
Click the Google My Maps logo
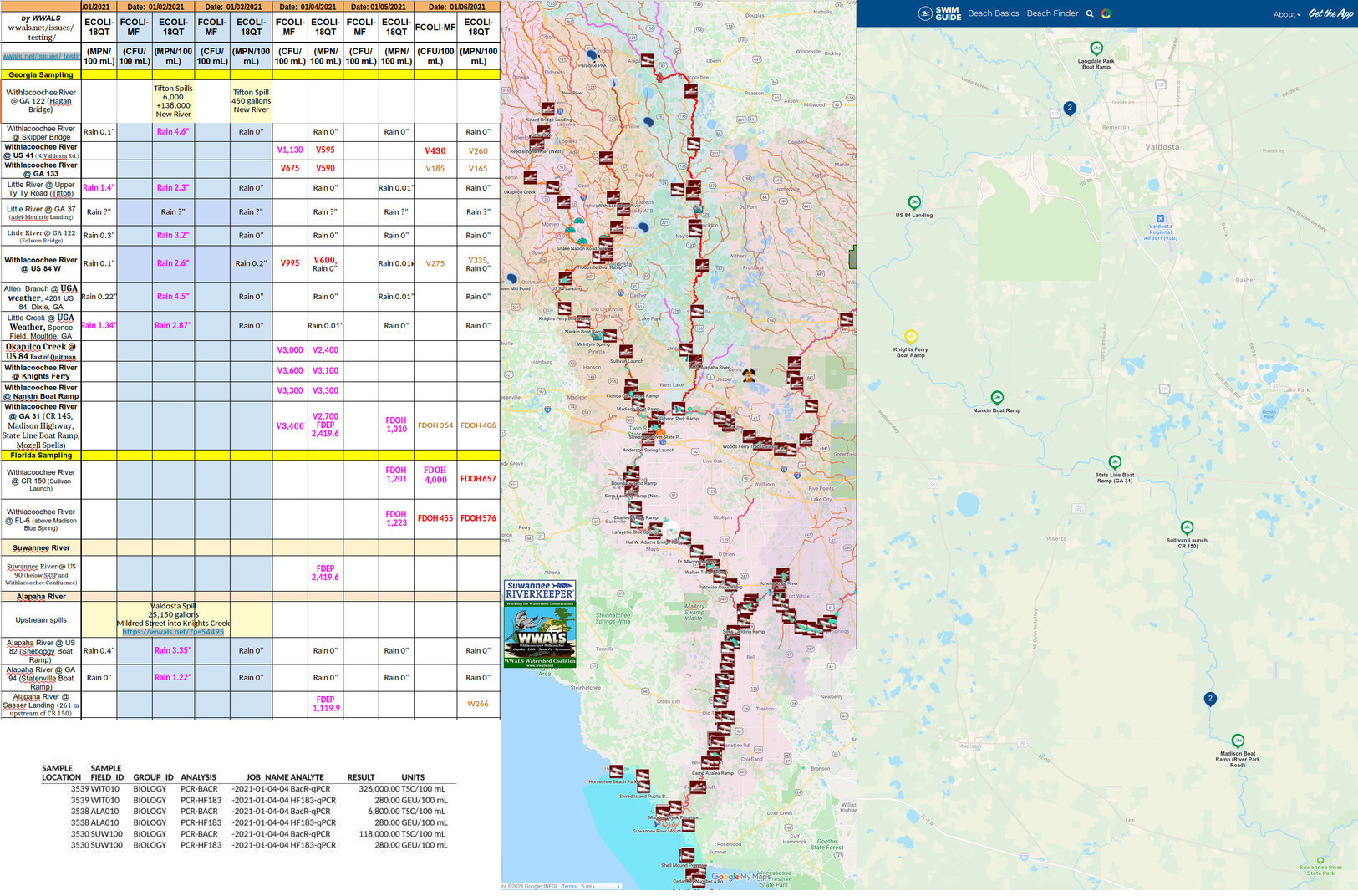740,877
